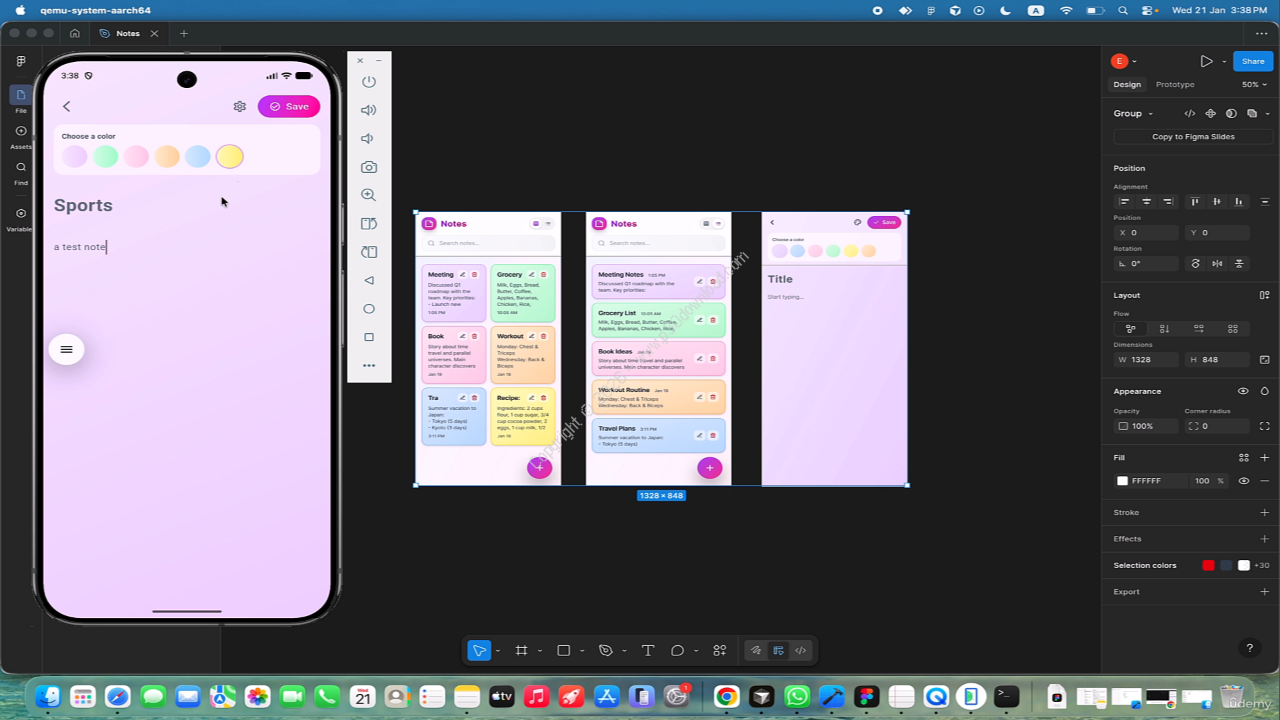The image size is (1280, 720).
Task: Tap the hamburger menu button in the phone app
Action: click(x=66, y=349)
